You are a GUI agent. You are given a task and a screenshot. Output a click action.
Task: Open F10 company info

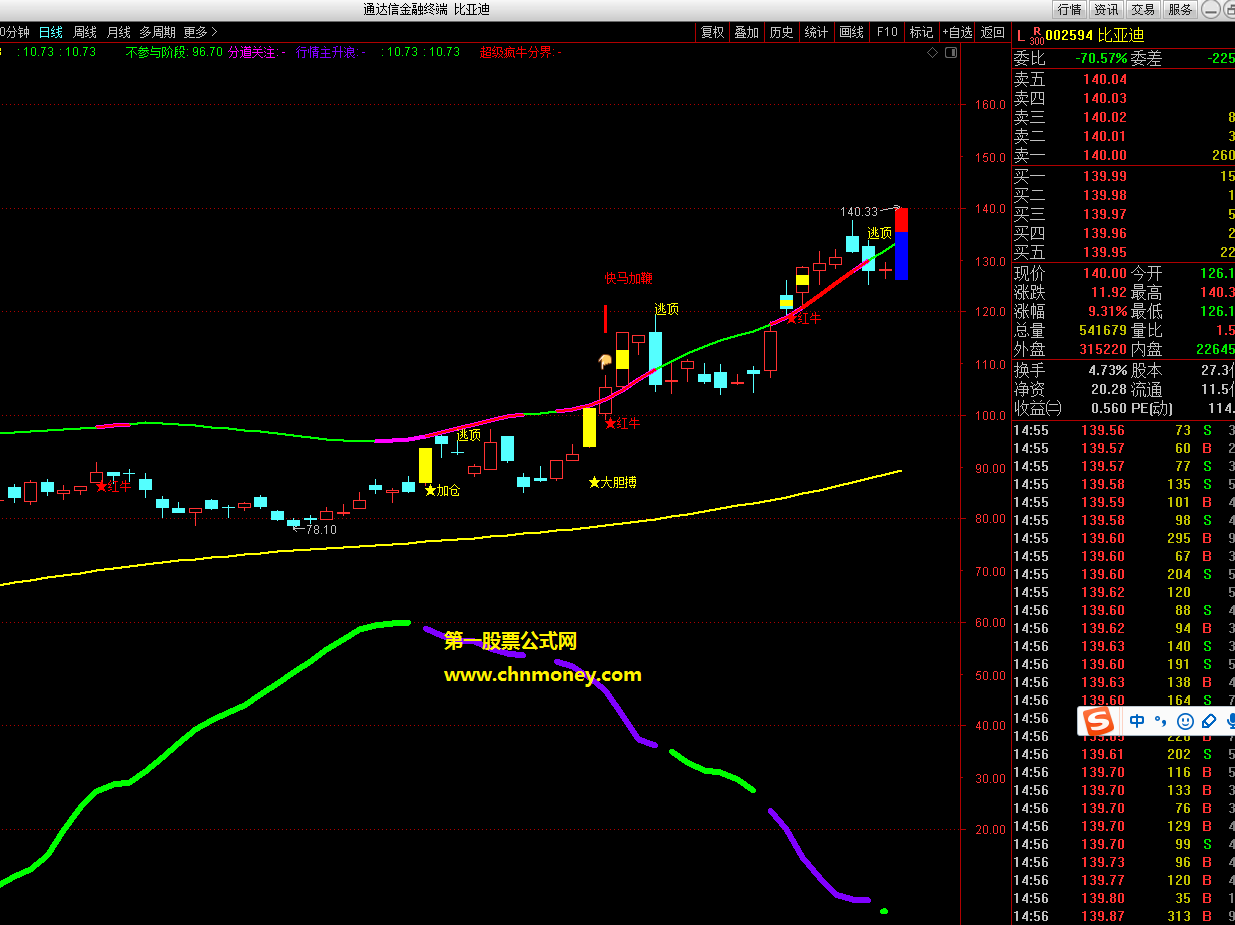tap(887, 32)
